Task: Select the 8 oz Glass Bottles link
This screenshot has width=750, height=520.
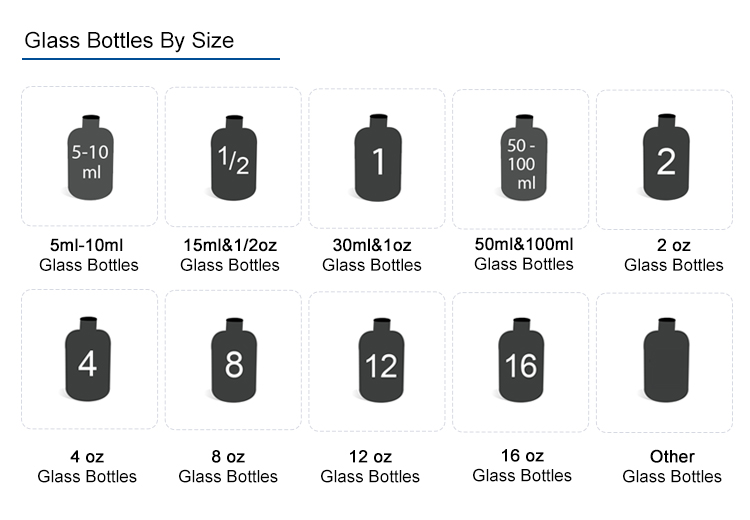Action: click(228, 466)
